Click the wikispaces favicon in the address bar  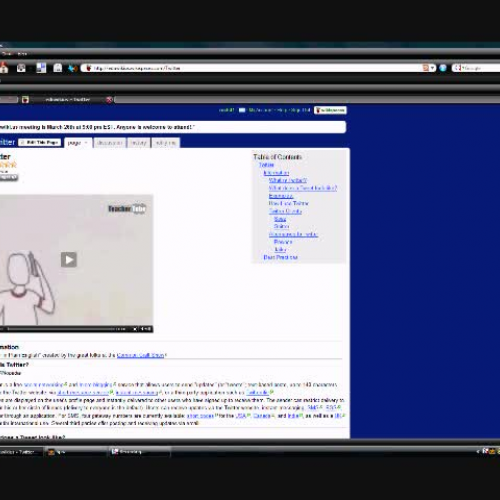tap(89, 68)
